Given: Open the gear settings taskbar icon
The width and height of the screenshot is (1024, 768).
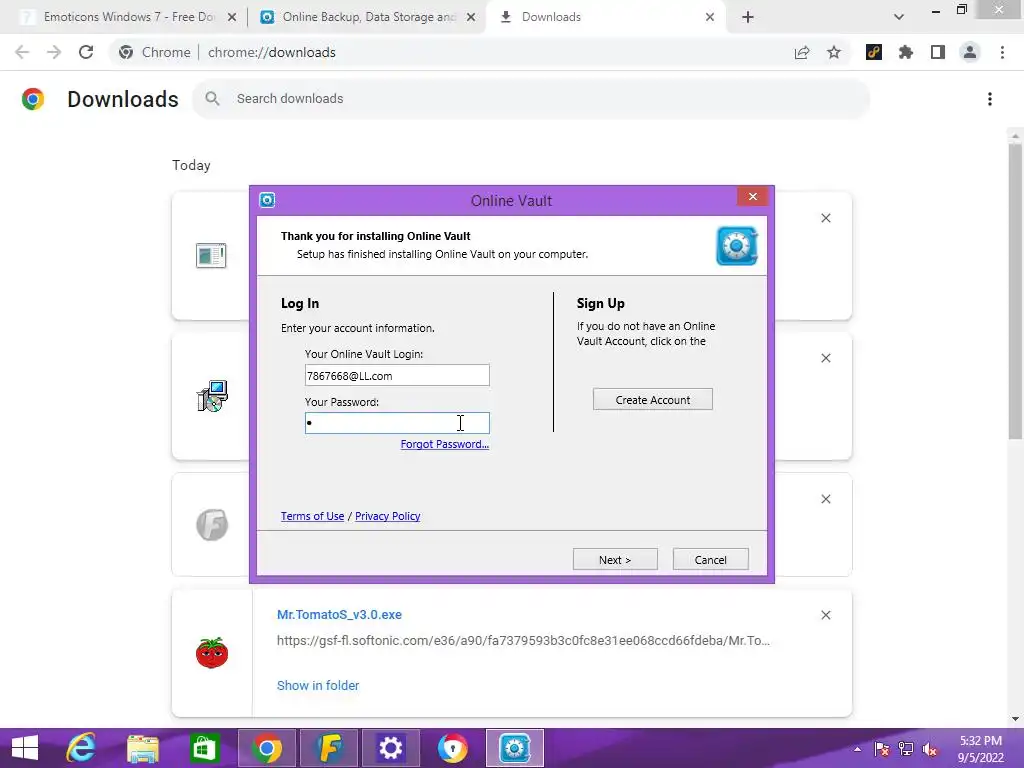Looking at the screenshot, I should coord(391,748).
